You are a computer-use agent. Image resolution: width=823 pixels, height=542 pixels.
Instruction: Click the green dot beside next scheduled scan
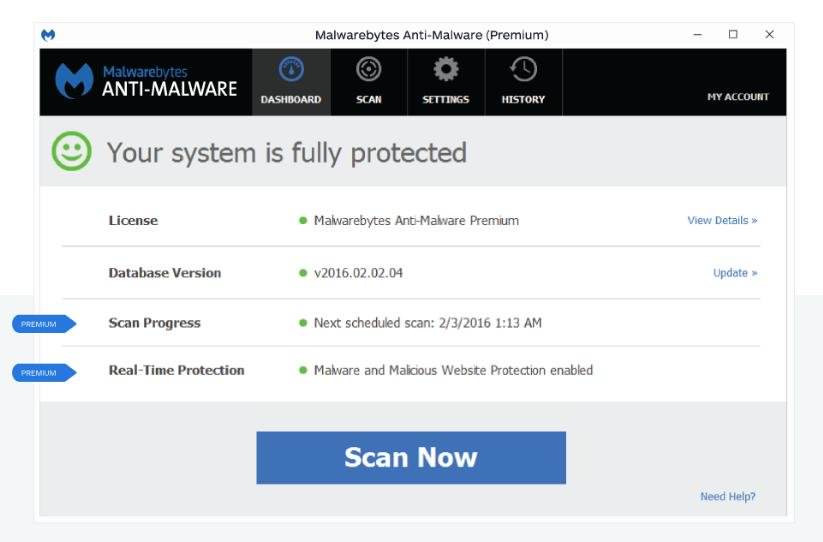pos(303,323)
